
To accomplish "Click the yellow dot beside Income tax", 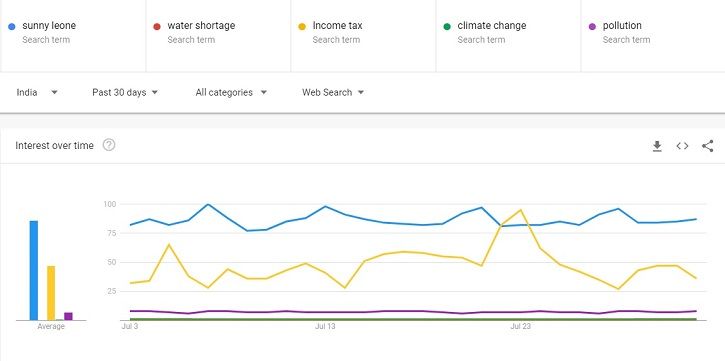I will 302,27.
